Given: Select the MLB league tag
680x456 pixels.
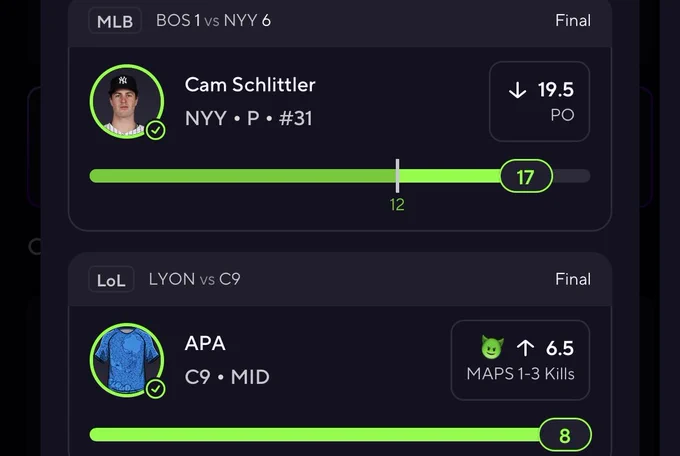Looking at the screenshot, I should tap(115, 21).
